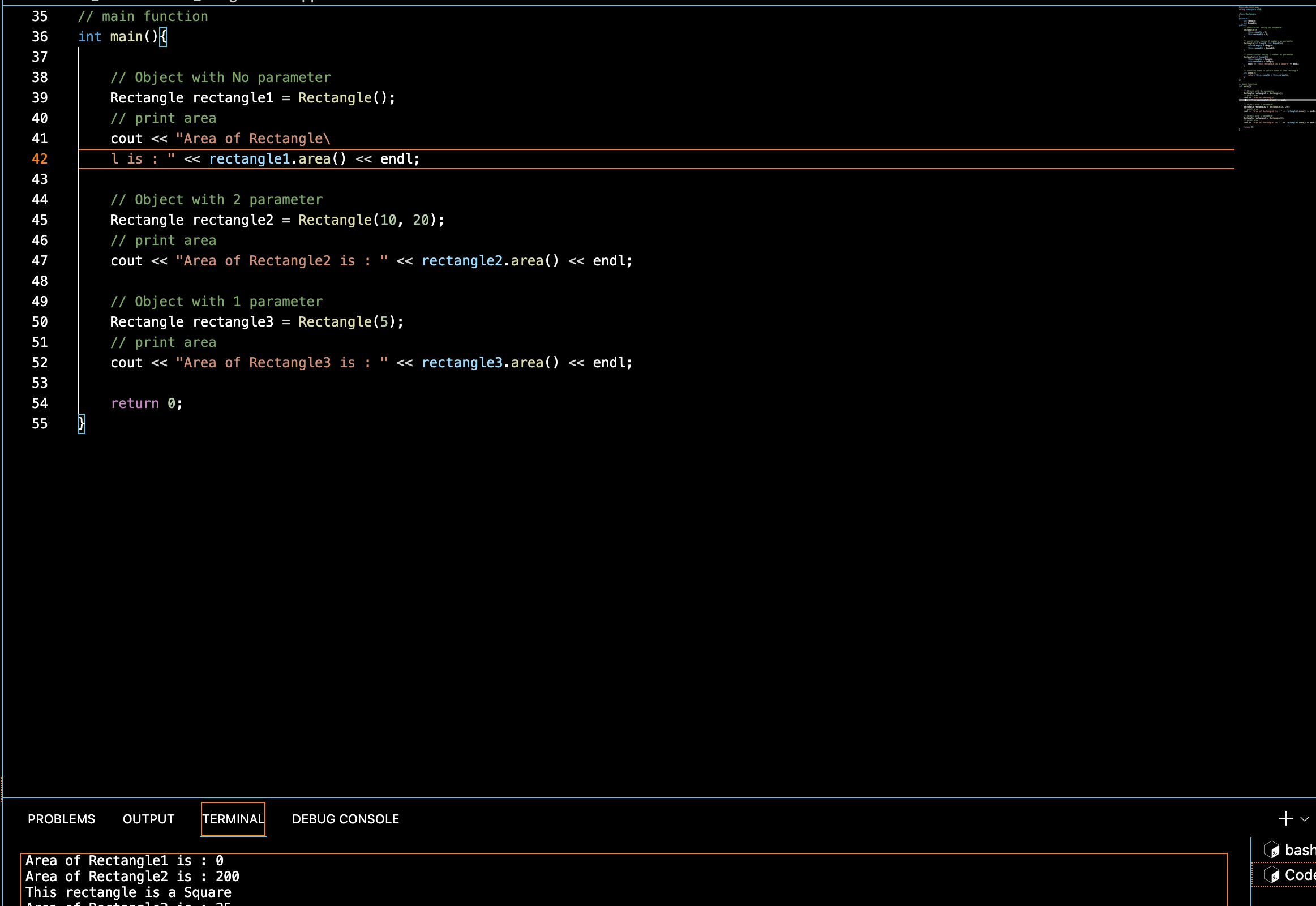Open the launch profile chevron dropdown

point(1305,819)
